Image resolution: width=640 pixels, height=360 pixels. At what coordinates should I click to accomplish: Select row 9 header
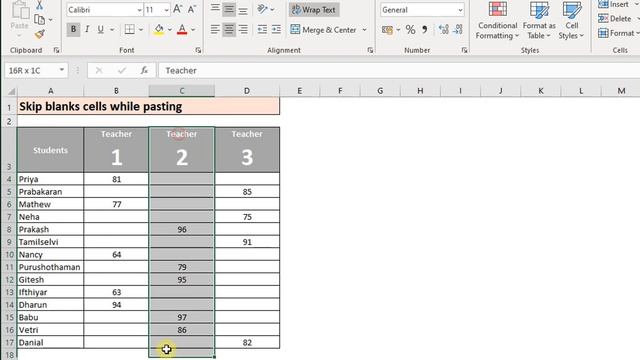click(x=9, y=242)
